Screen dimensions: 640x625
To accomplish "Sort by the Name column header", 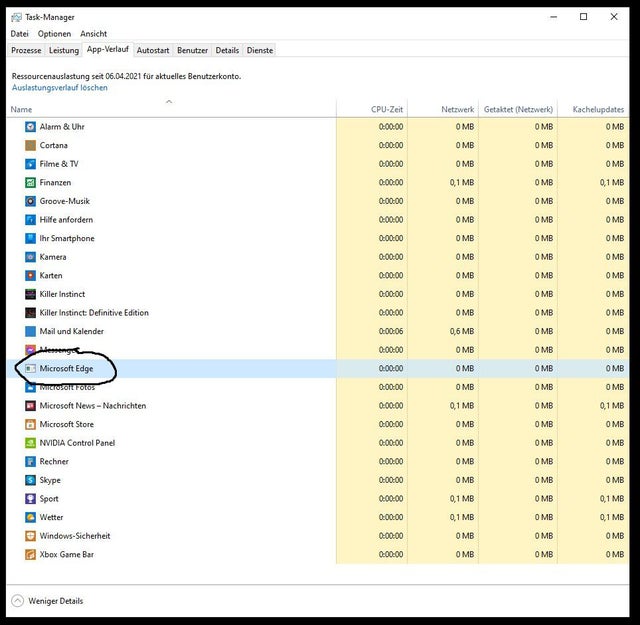I will tap(171, 109).
